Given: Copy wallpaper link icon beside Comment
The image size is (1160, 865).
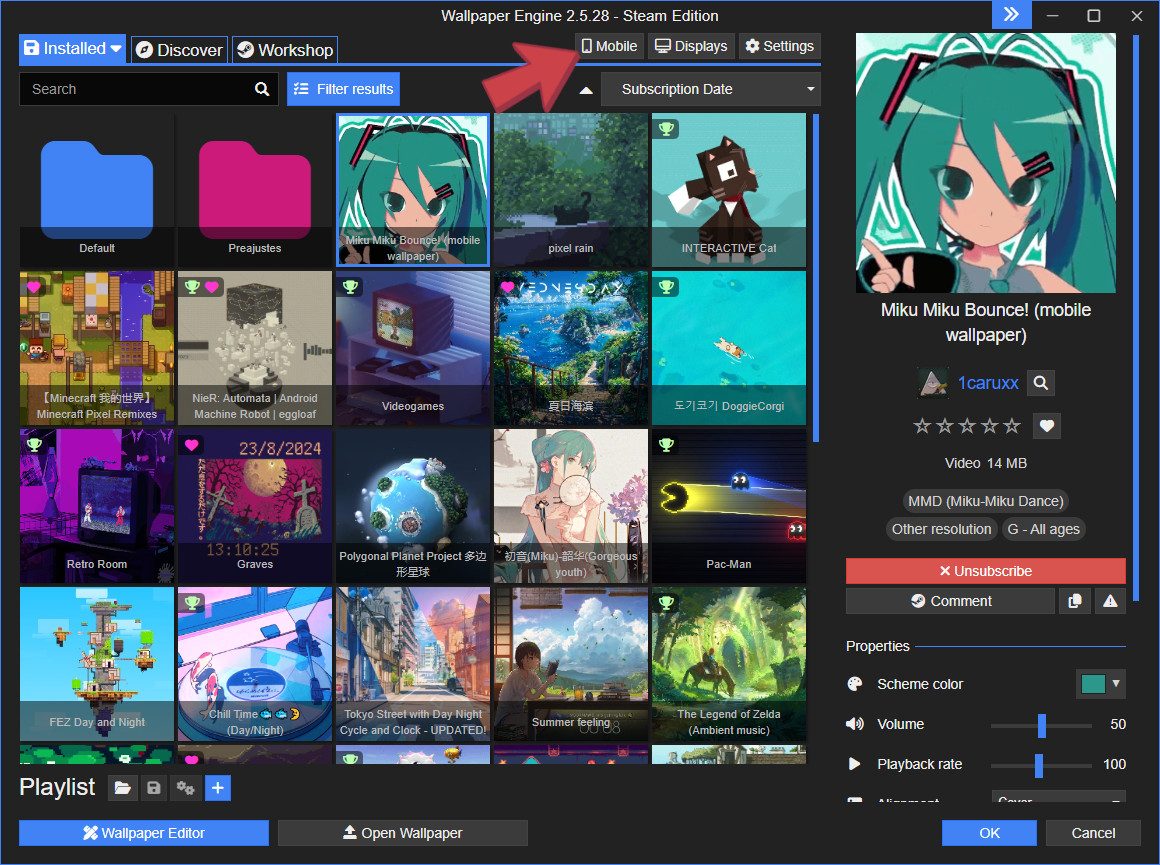Looking at the screenshot, I should point(1074,601).
